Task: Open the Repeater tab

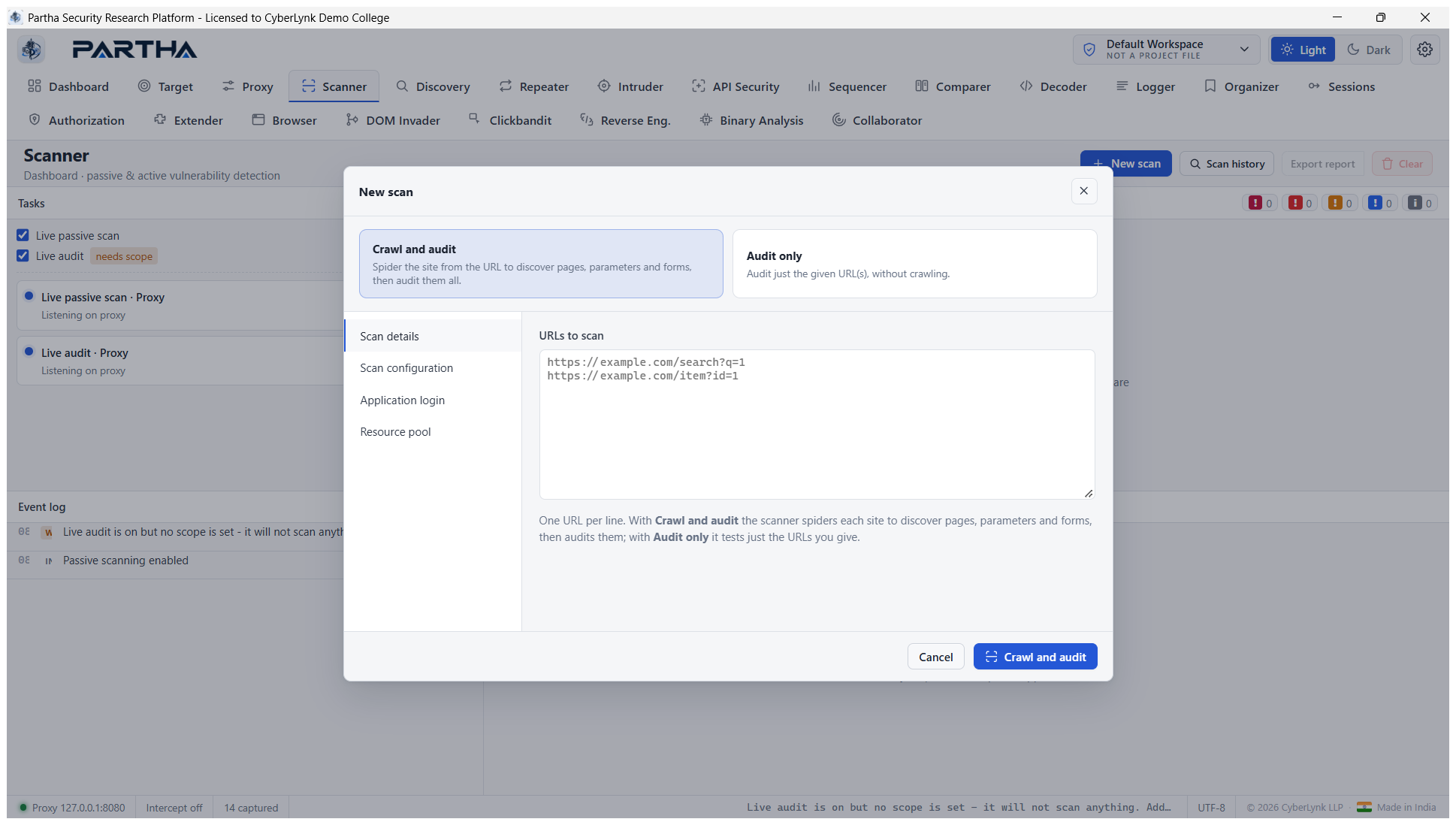Action: tap(534, 86)
